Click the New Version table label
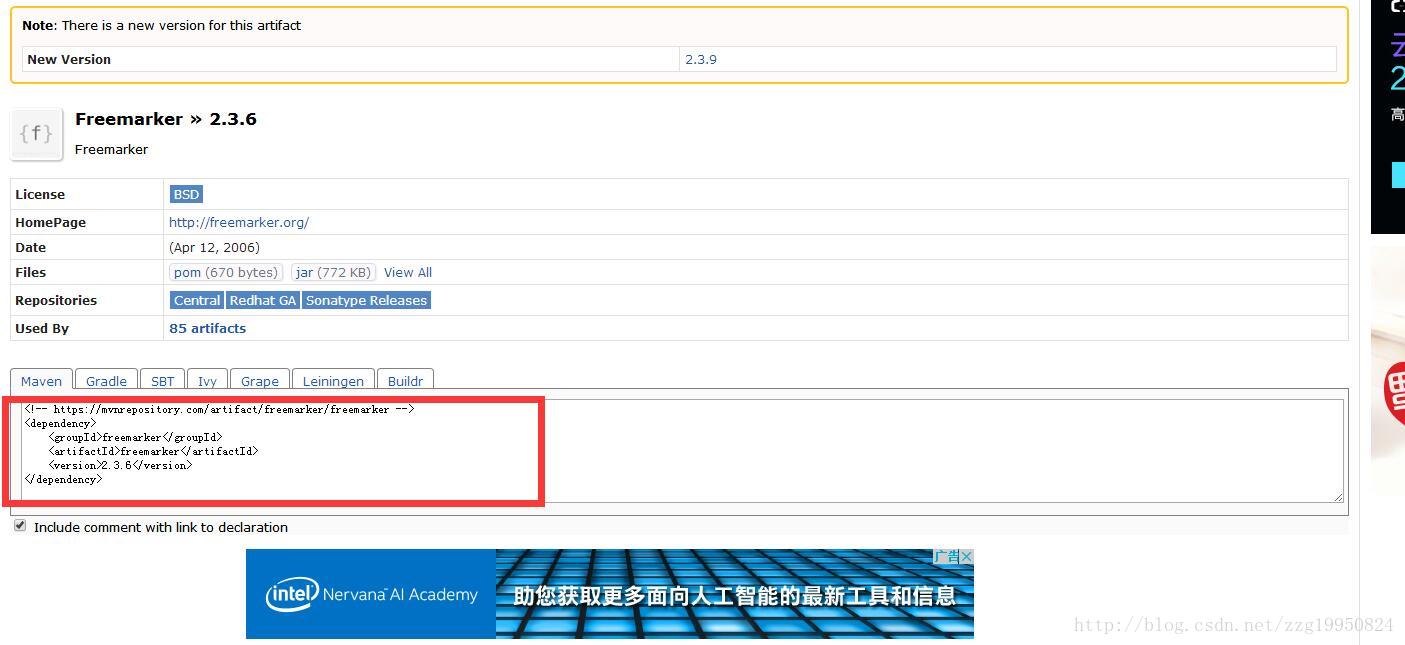Screen dimensions: 1405x645 coord(69,59)
